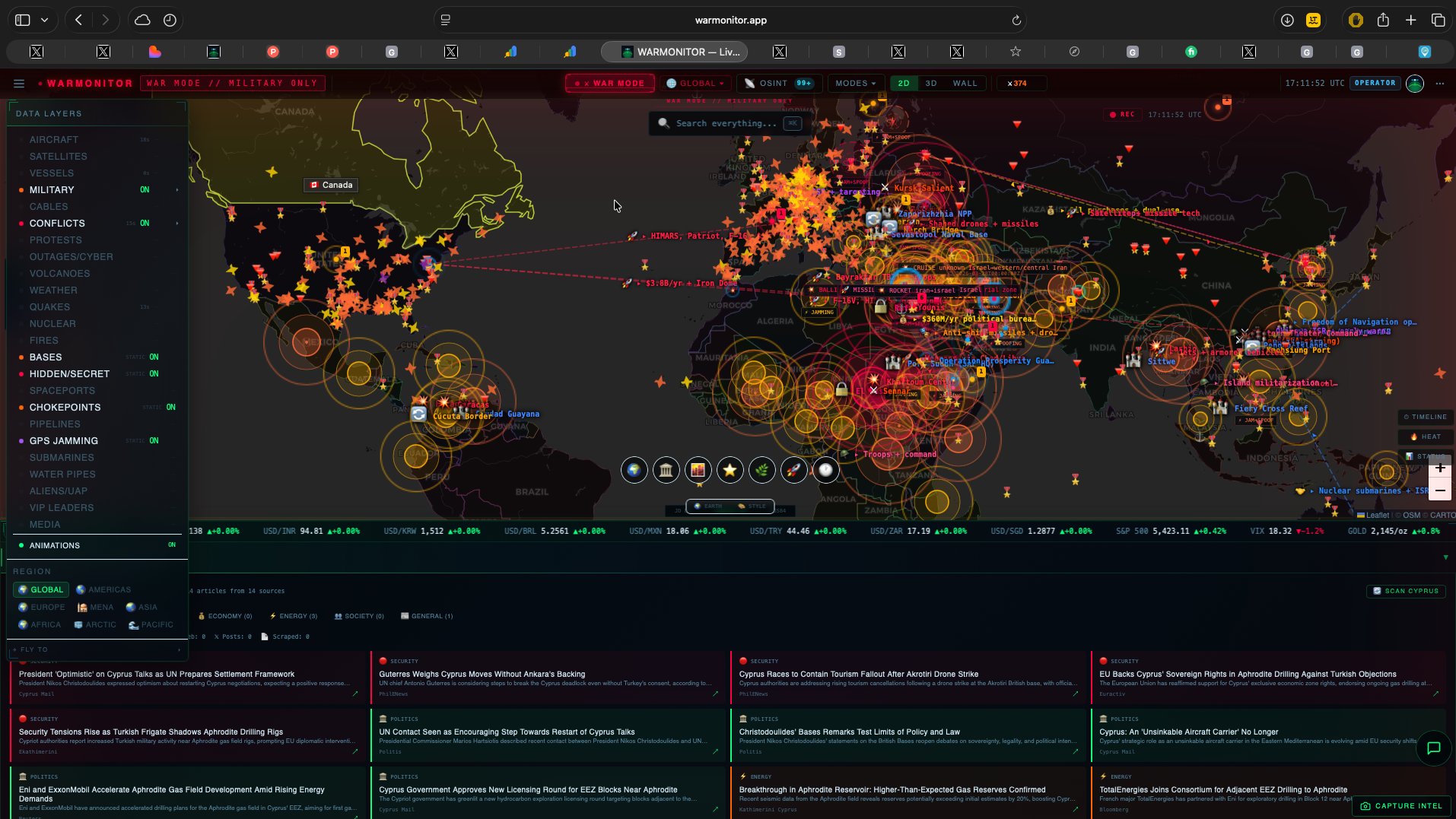
Task: Click the SCAN CYPRUS button
Action: (1407, 590)
